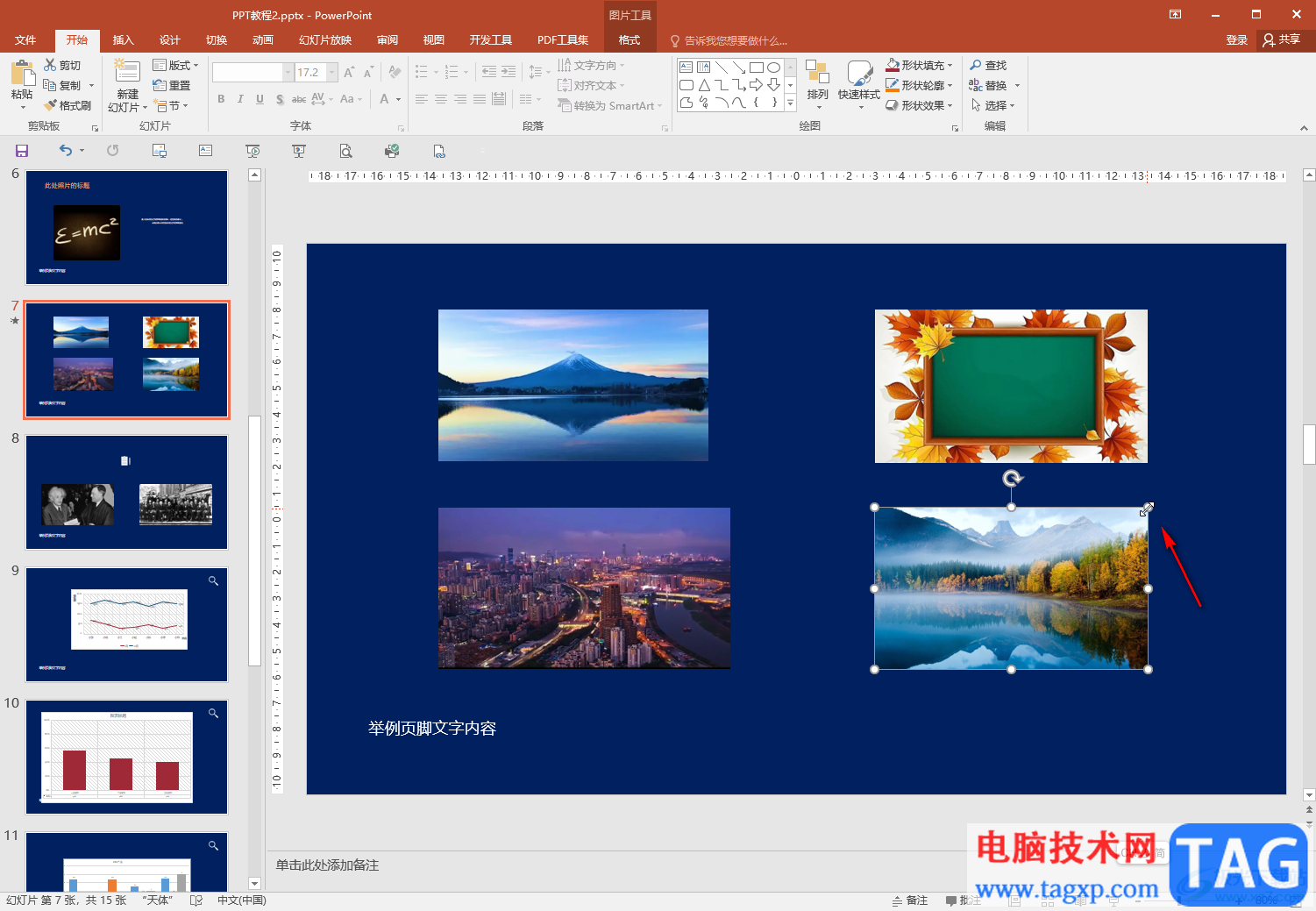Click the Save icon in quick access toolbar

click(x=22, y=151)
